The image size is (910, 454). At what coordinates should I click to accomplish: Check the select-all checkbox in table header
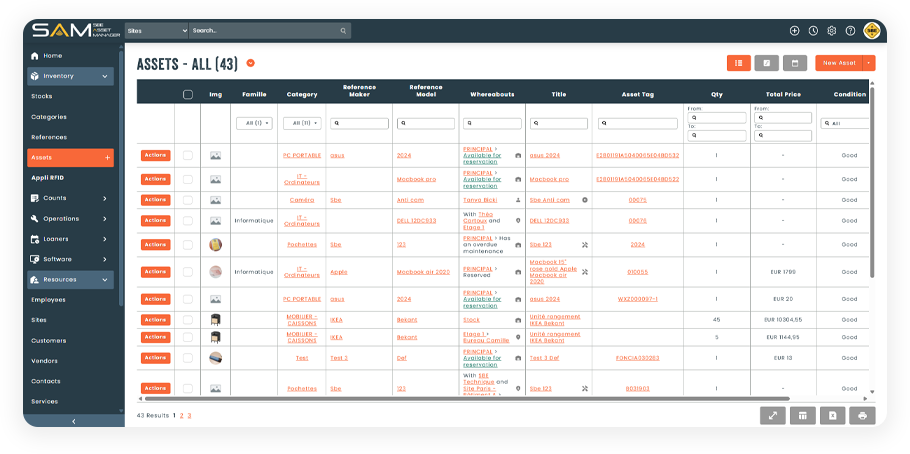tap(187, 95)
